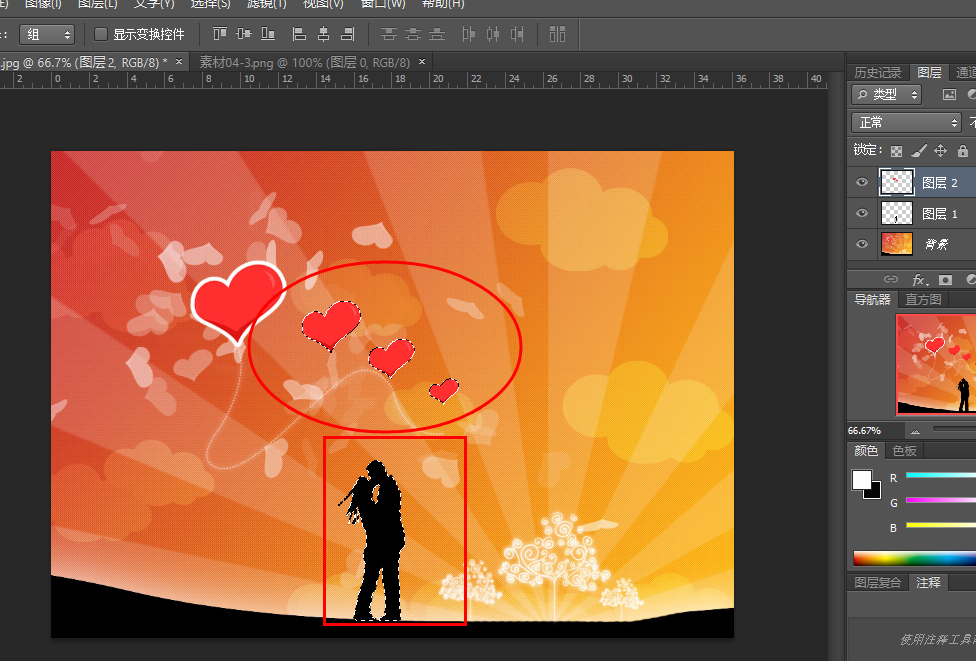Screen dimensions: 976x661
Task: Align vertical centers of layers
Action: click(x=244, y=34)
